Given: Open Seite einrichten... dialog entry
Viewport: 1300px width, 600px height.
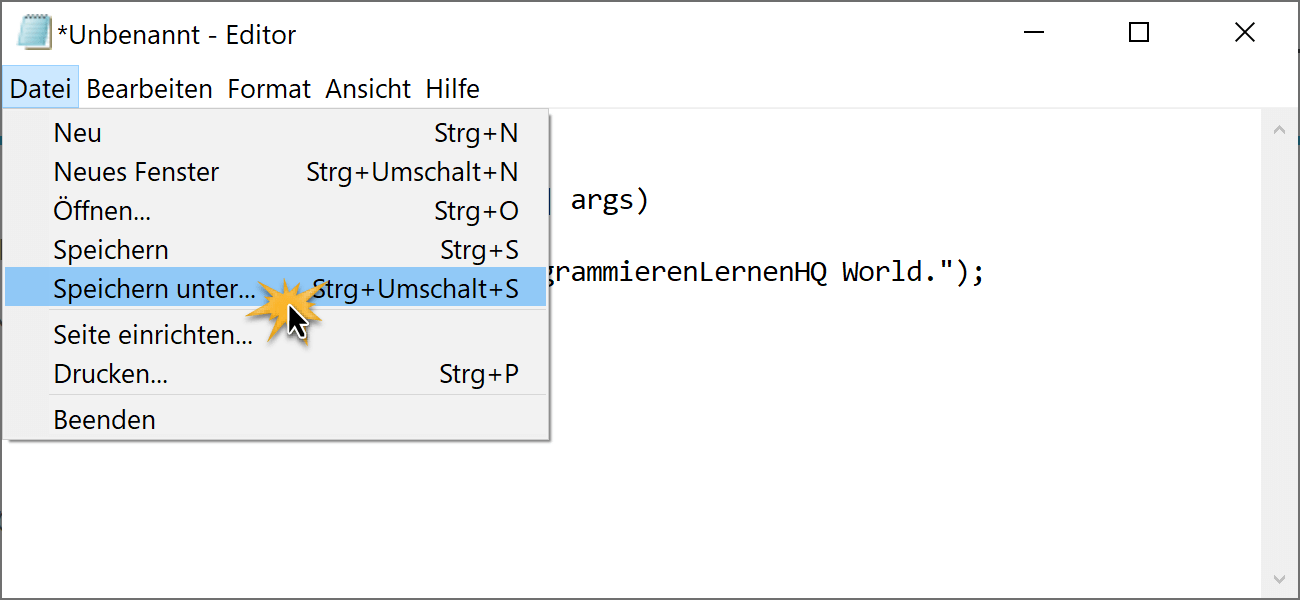Looking at the screenshot, I should click(276, 335).
